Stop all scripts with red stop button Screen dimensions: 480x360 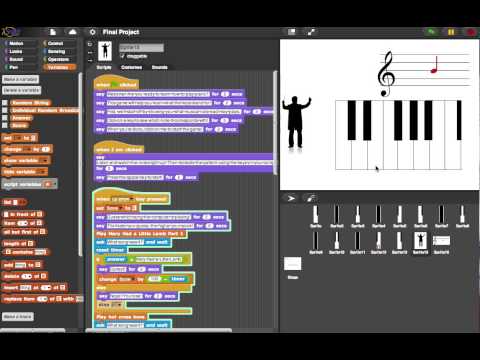(x=471, y=32)
